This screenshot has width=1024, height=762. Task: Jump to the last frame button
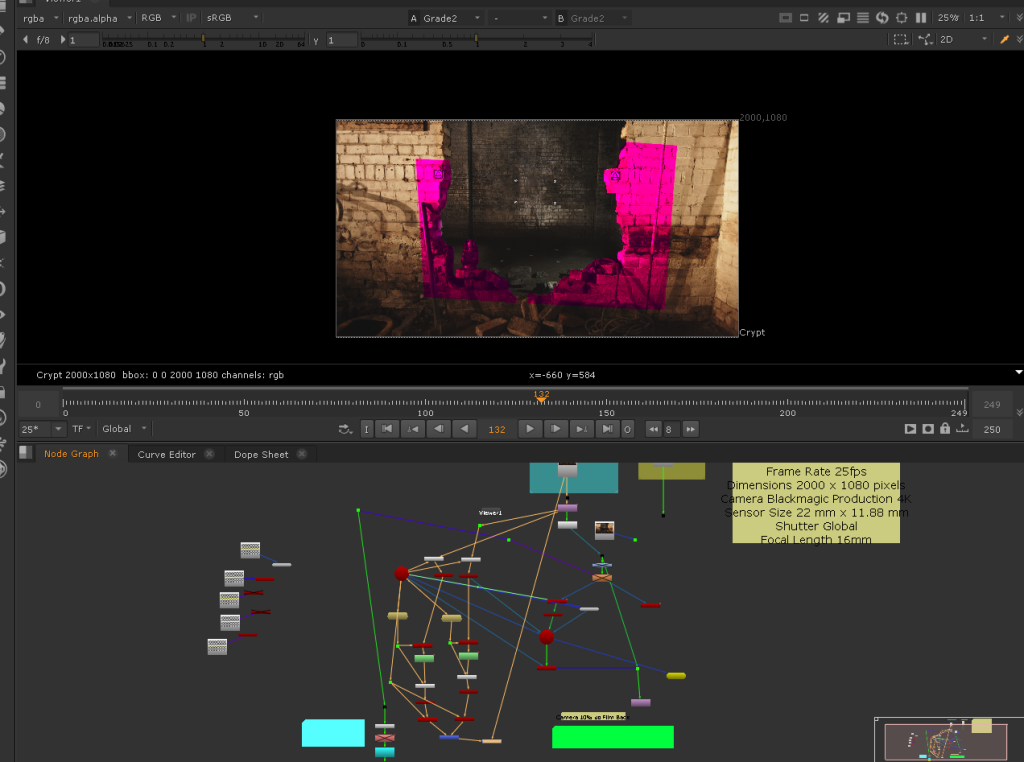tap(607, 429)
